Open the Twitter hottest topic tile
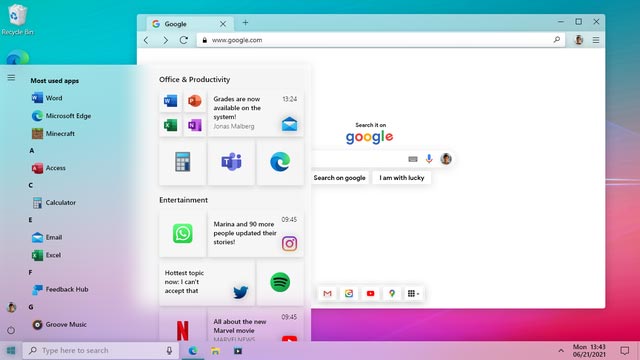640x360 pixels. [x=207, y=283]
